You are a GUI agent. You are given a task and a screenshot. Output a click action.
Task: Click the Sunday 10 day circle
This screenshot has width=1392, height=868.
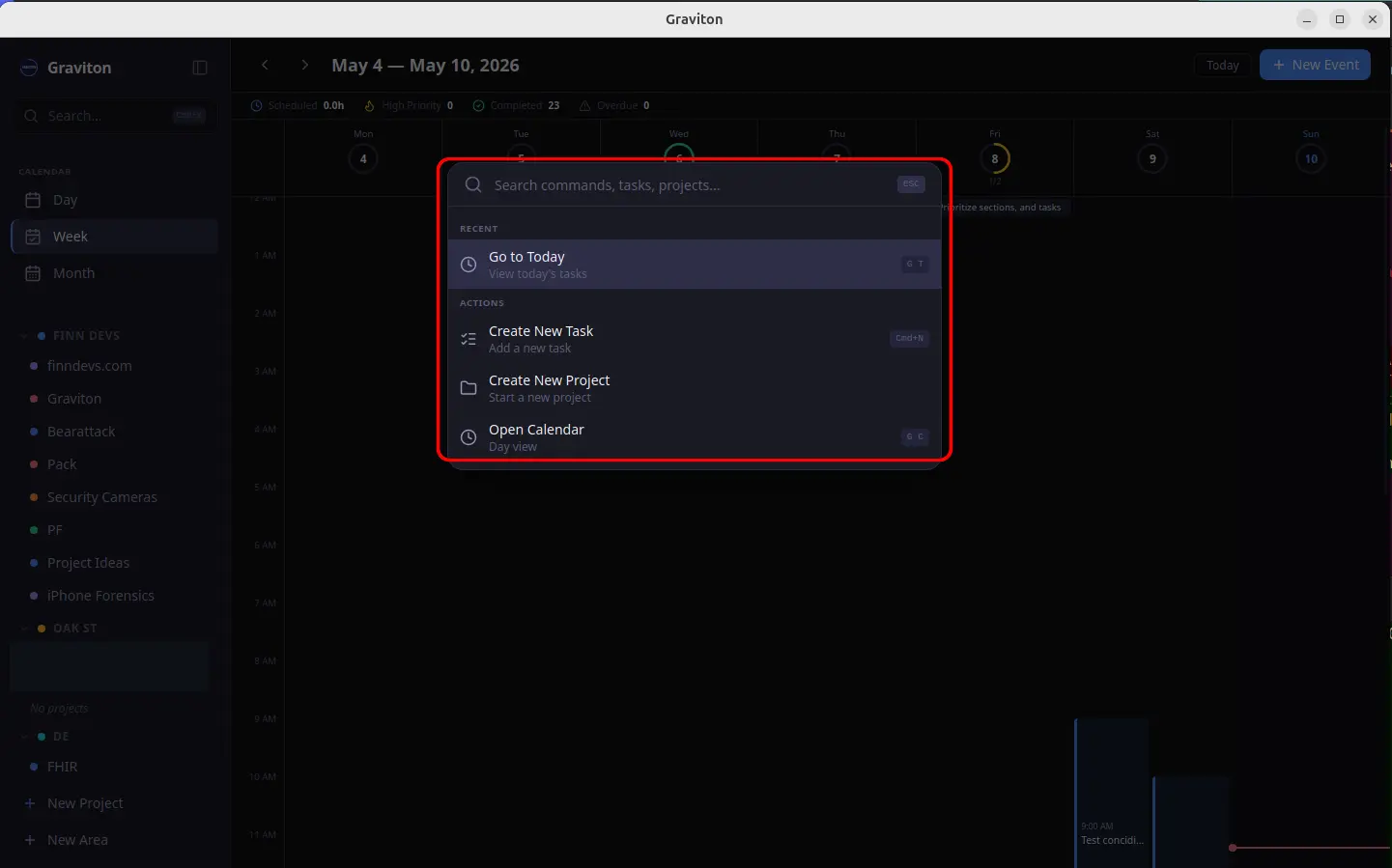point(1311,158)
